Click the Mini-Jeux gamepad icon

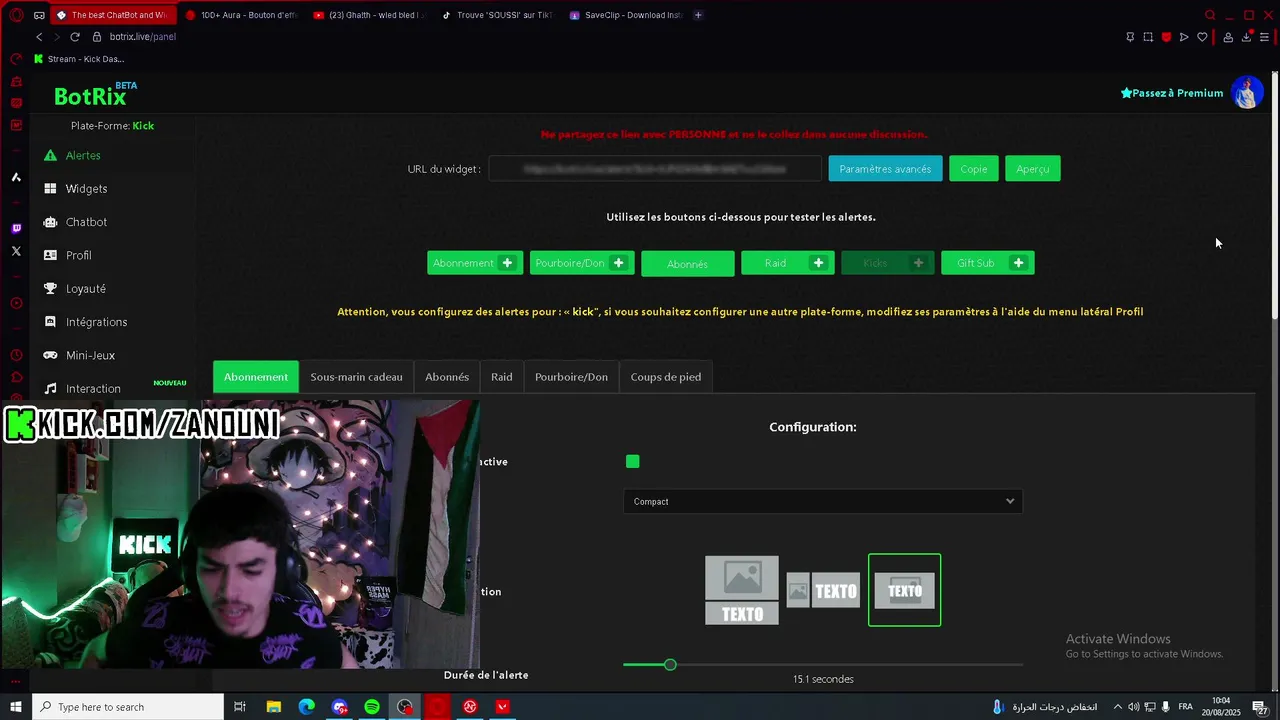(50, 355)
